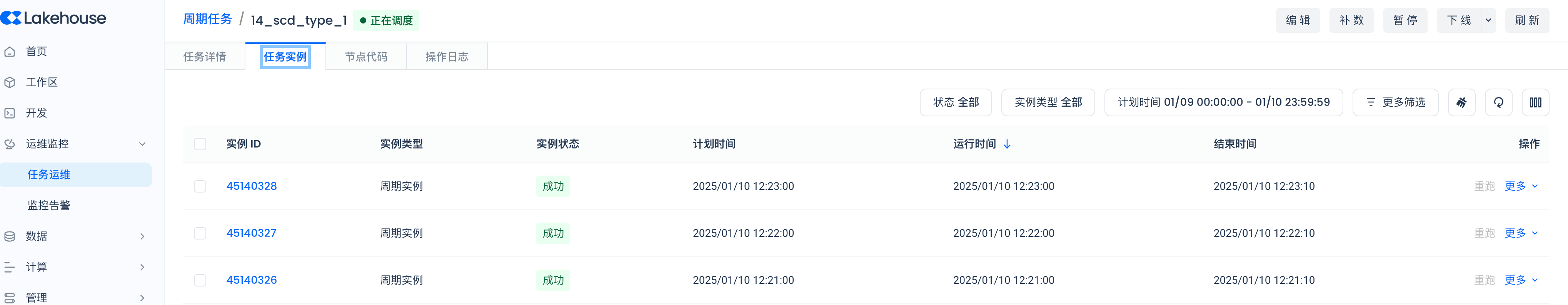Open the 操作日志 tab
This screenshot has width=1568, height=305.
[x=447, y=57]
